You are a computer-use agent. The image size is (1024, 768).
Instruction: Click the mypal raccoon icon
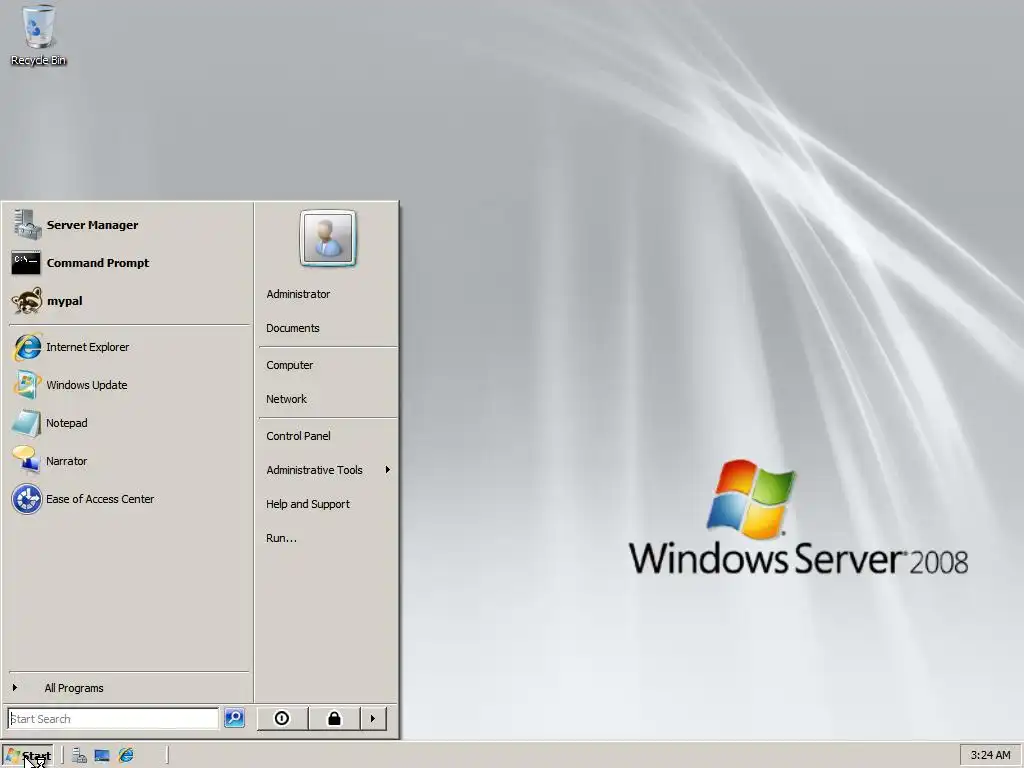coord(27,301)
